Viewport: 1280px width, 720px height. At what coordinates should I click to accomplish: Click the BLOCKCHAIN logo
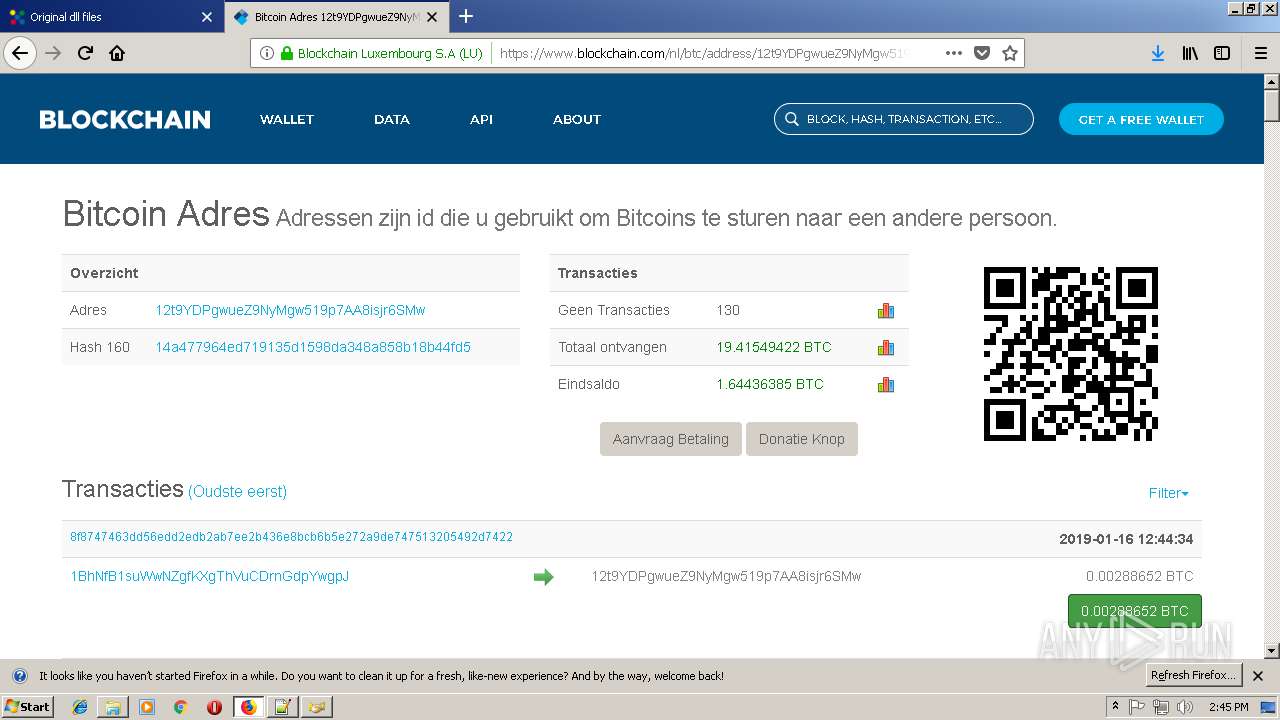125,119
